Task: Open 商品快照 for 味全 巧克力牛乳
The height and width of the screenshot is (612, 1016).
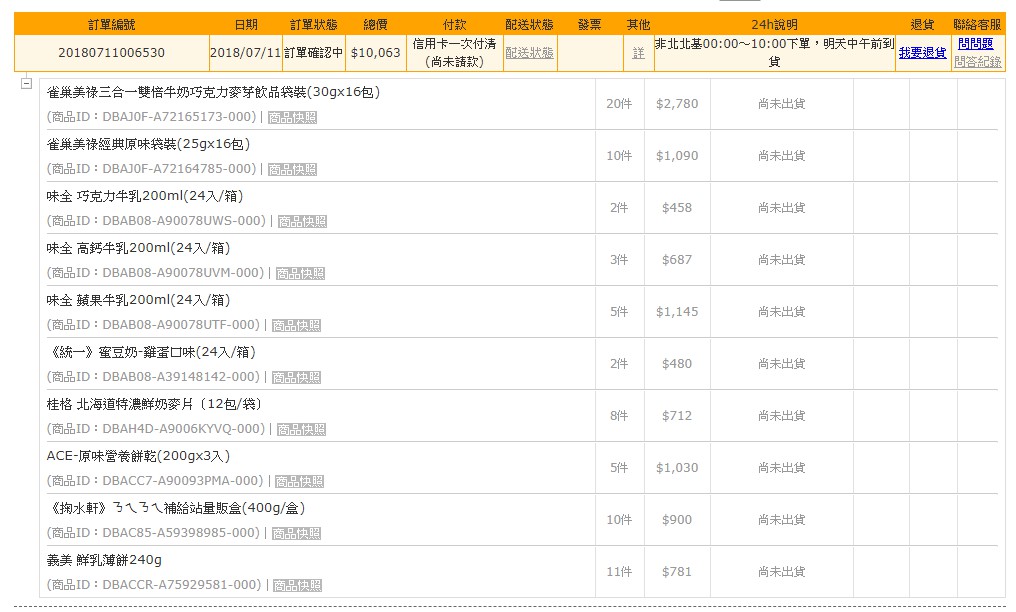Action: click(x=302, y=221)
